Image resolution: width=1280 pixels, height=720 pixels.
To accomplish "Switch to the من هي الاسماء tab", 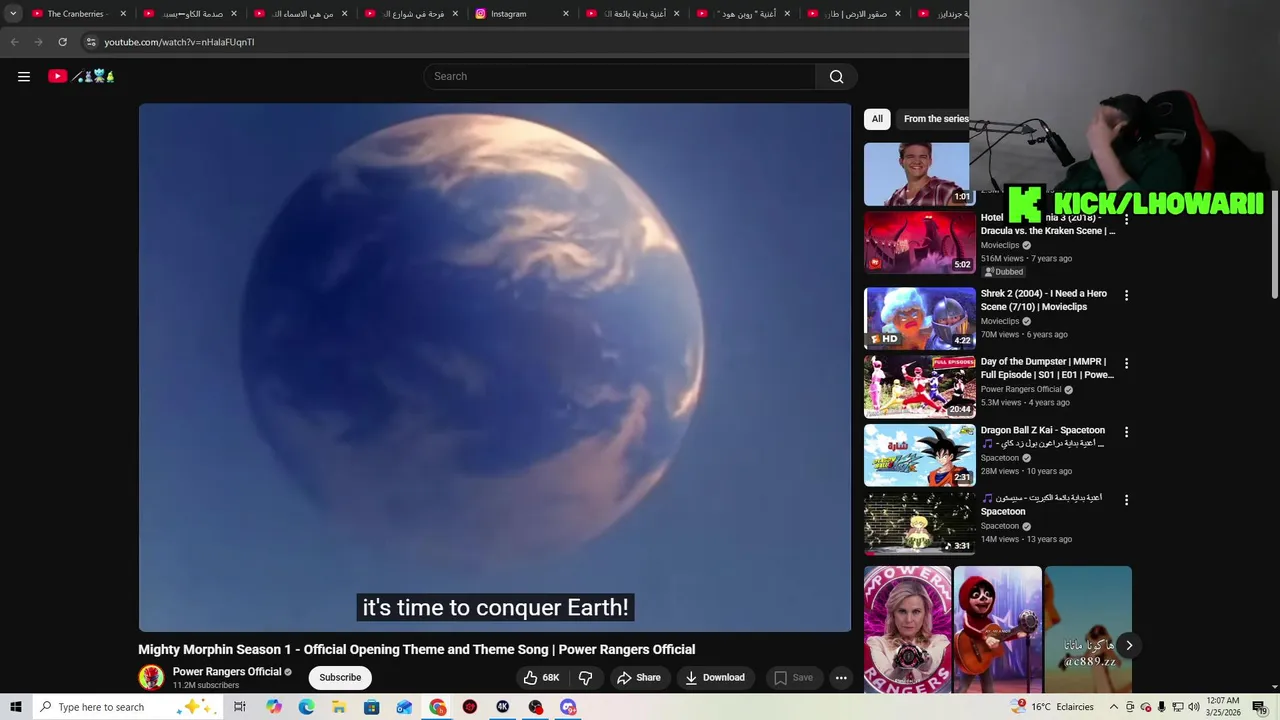I will [299, 14].
